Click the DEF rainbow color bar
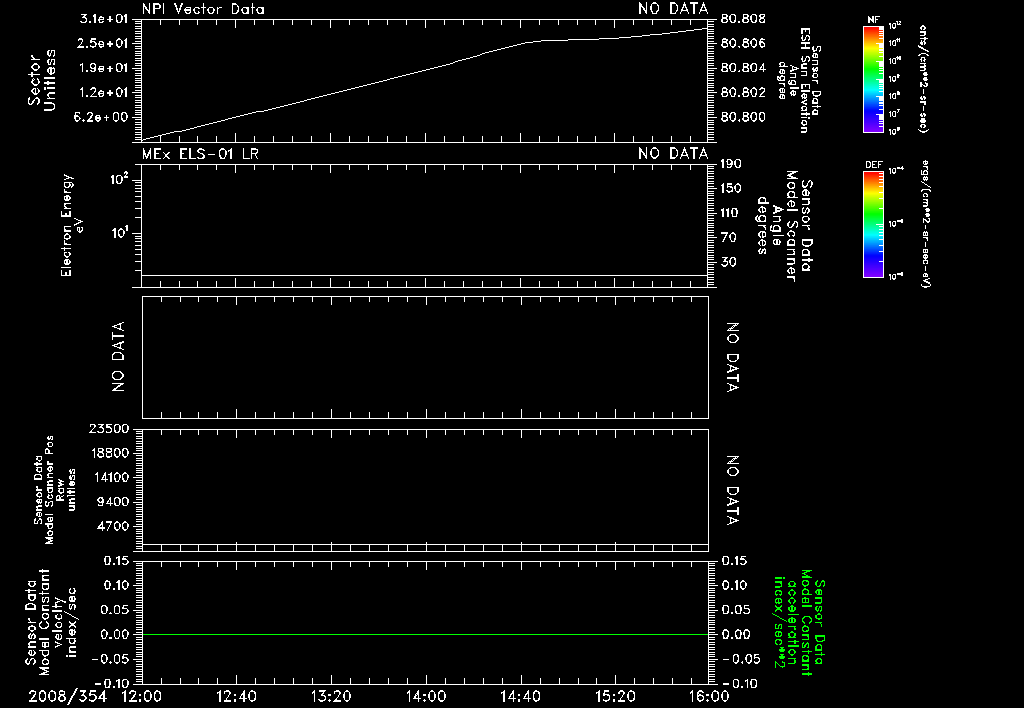 [x=873, y=224]
